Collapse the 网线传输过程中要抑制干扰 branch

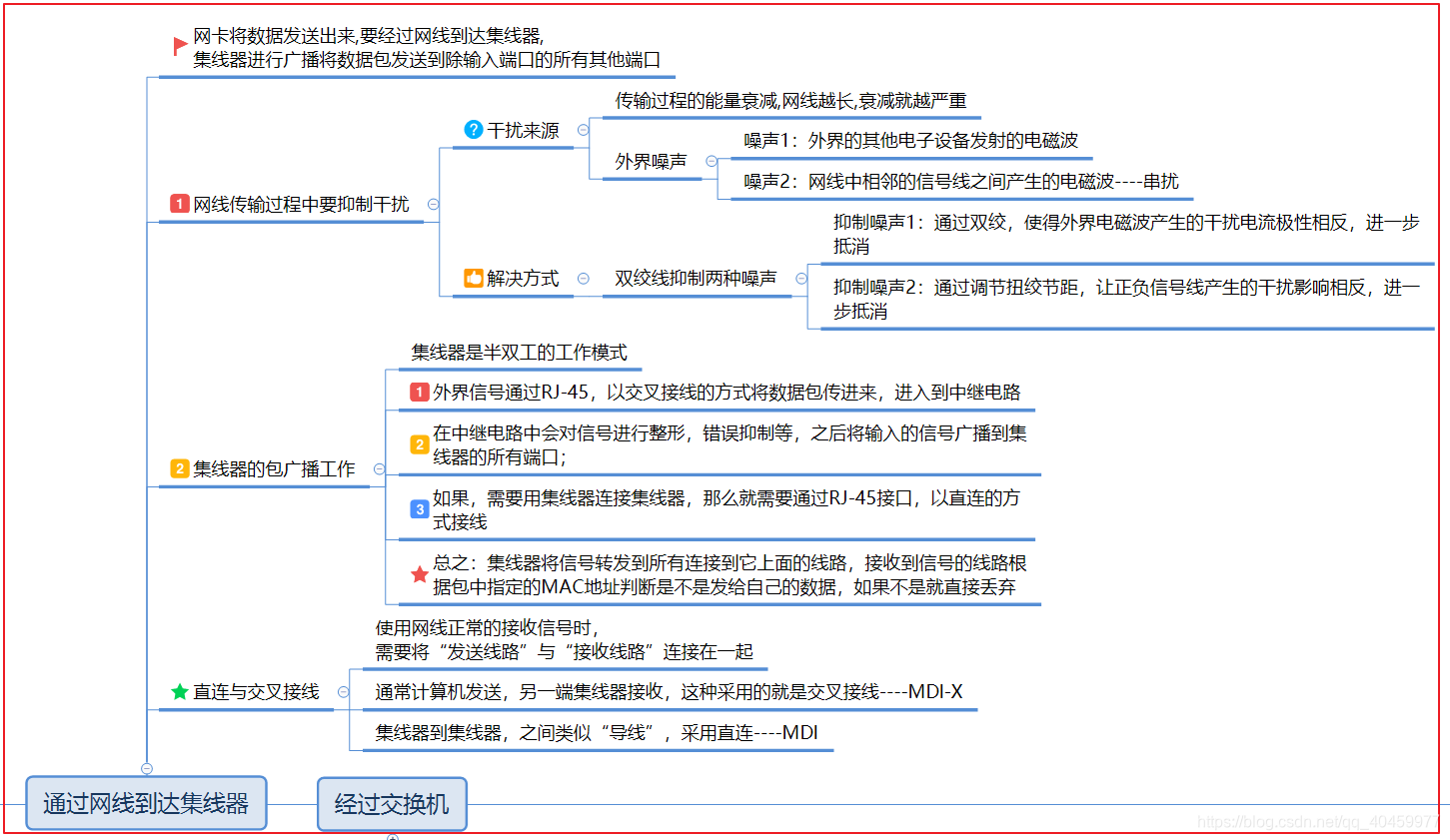[434, 204]
